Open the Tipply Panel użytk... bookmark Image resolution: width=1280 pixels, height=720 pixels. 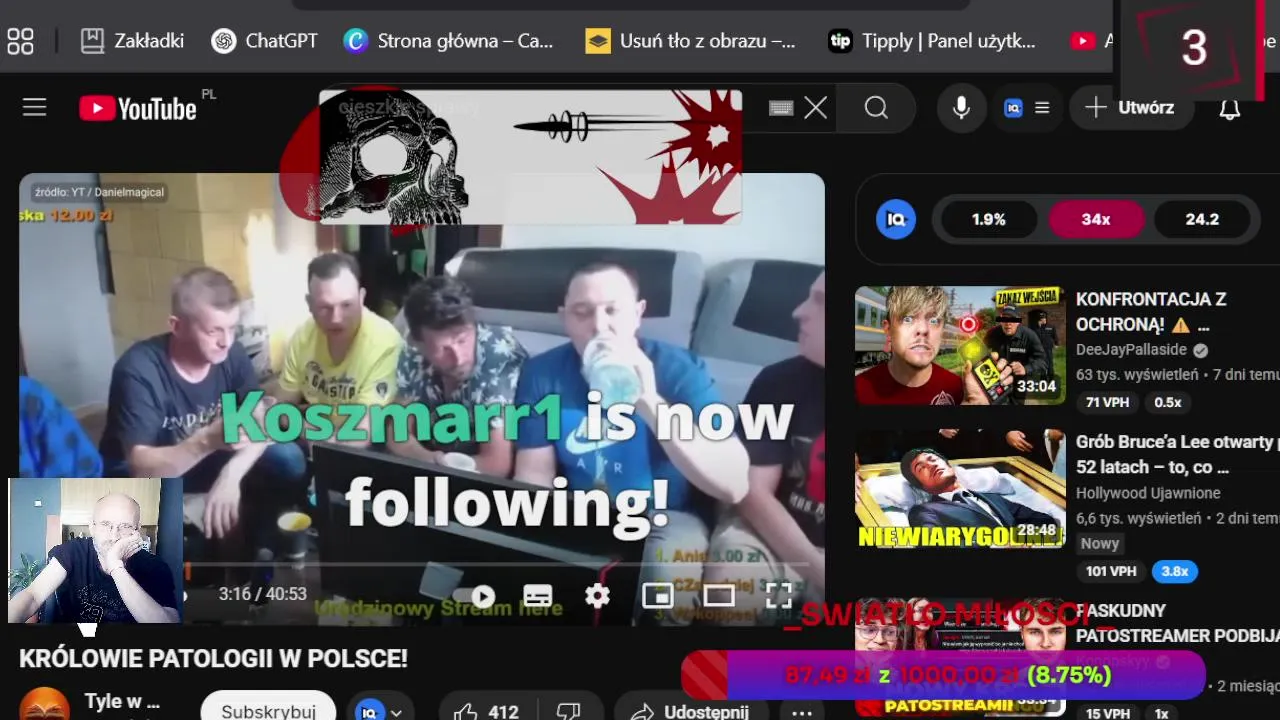pos(932,41)
